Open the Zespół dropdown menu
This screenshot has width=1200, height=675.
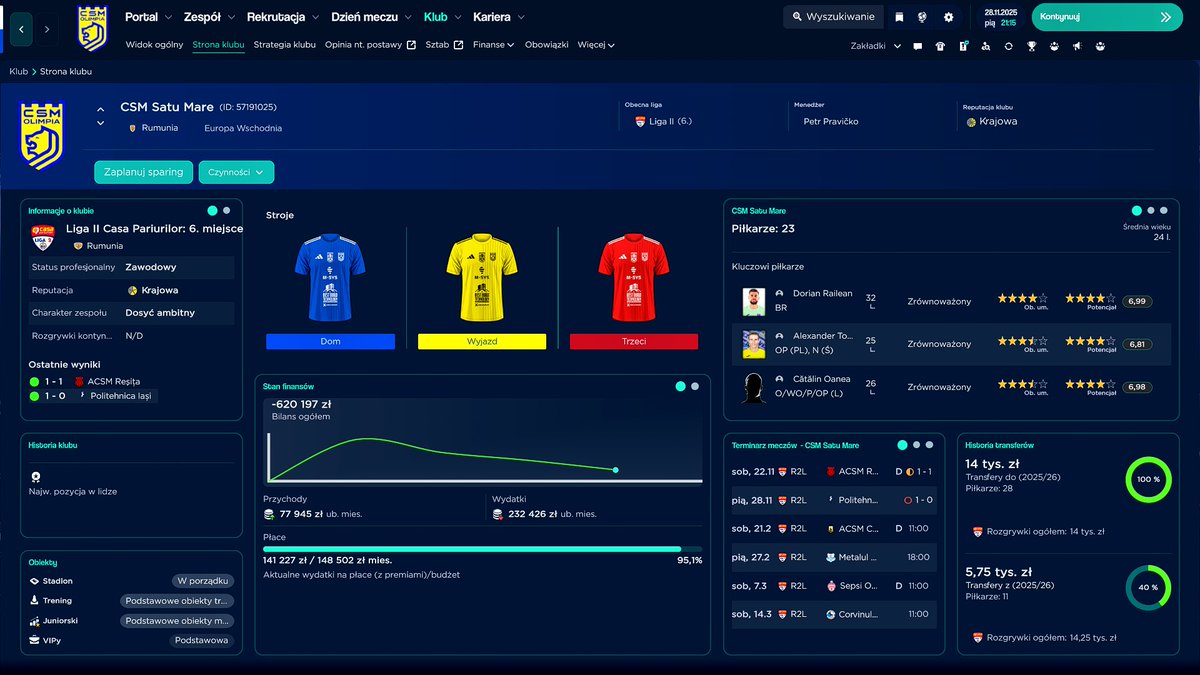pos(210,17)
